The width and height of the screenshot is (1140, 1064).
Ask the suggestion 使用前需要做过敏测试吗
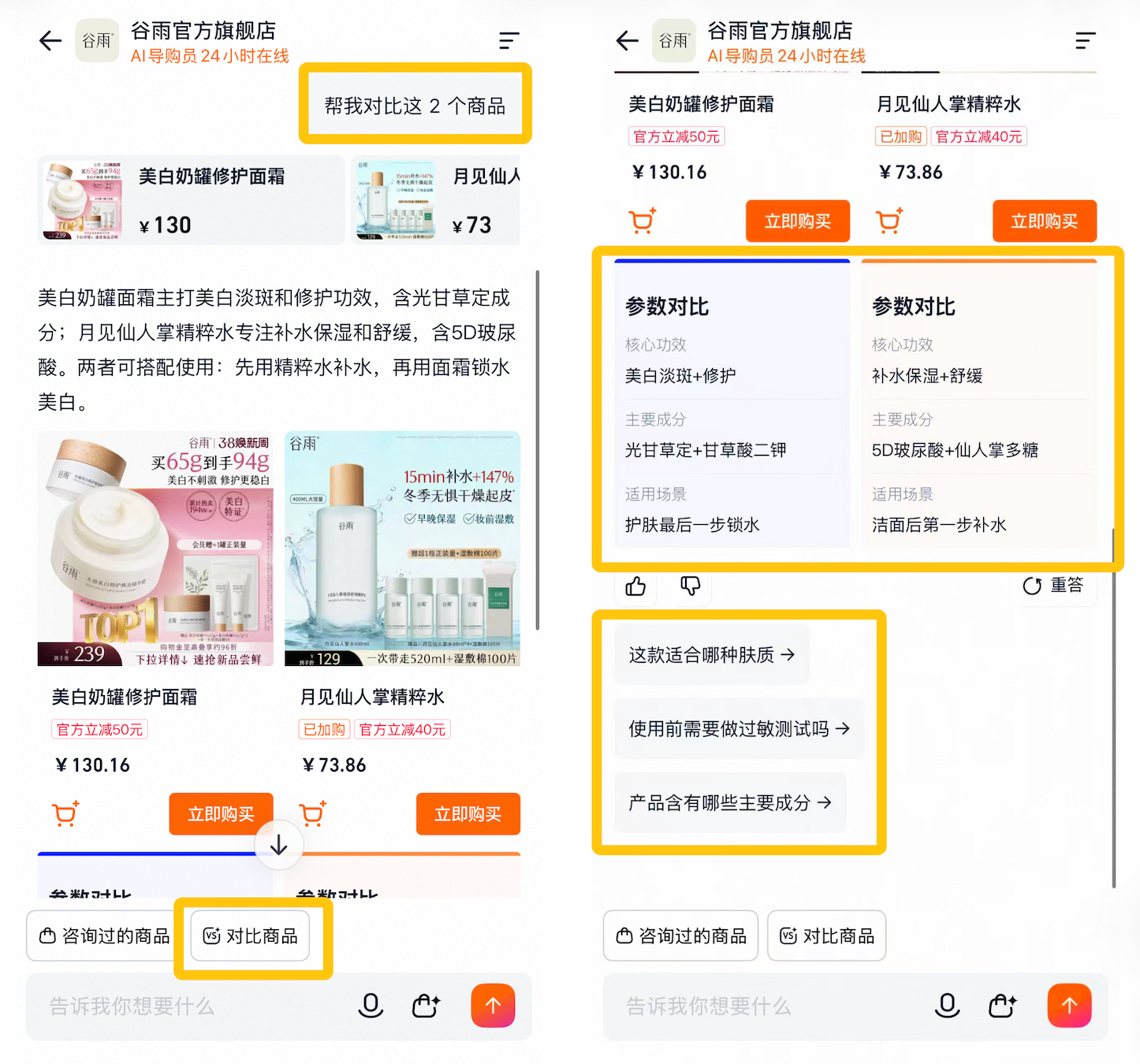740,729
